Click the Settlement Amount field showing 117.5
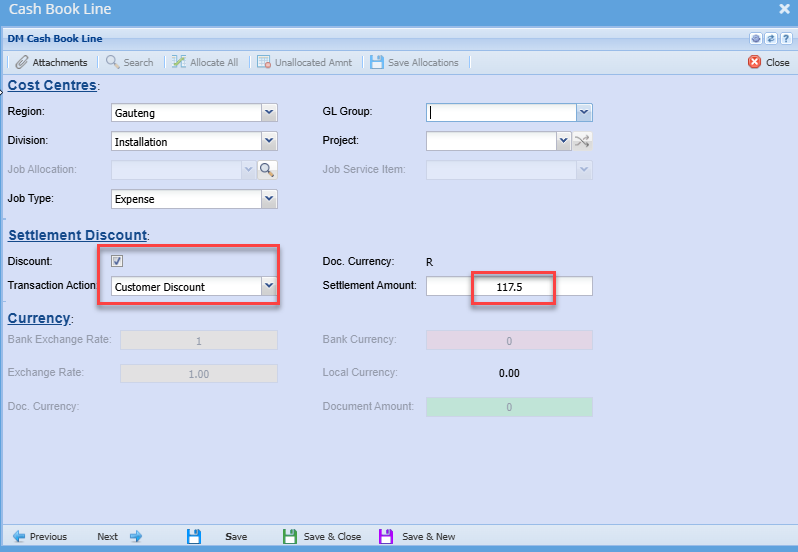Screen dimensions: 798x552 [509, 286]
